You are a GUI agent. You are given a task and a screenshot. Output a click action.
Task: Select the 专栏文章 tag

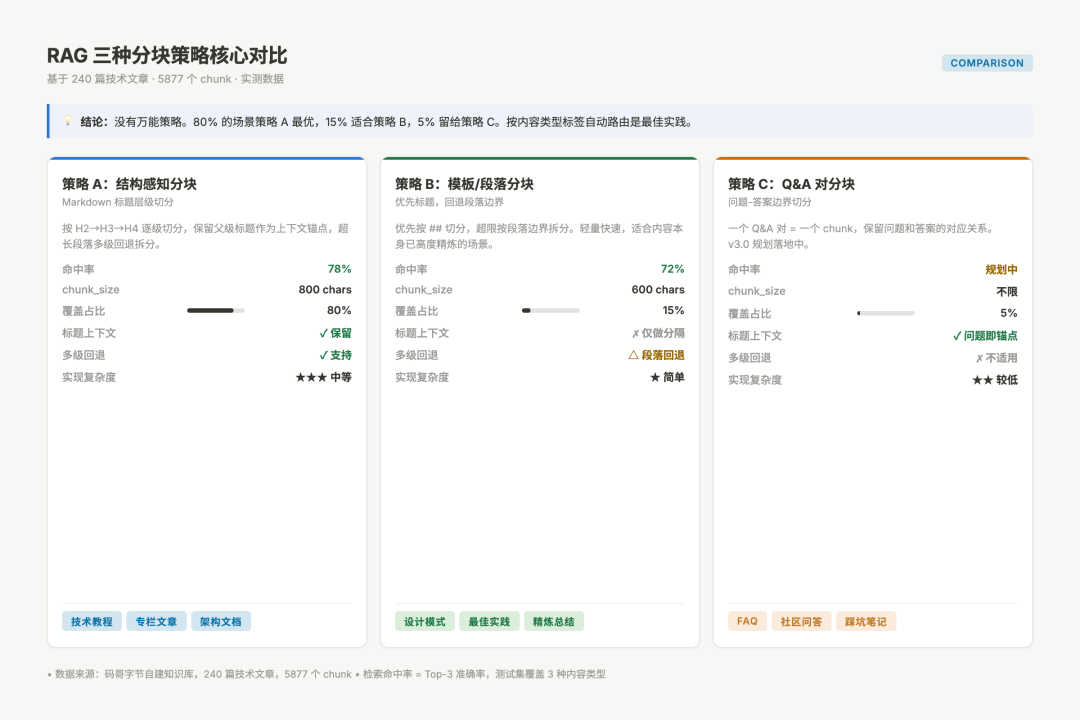click(156, 621)
